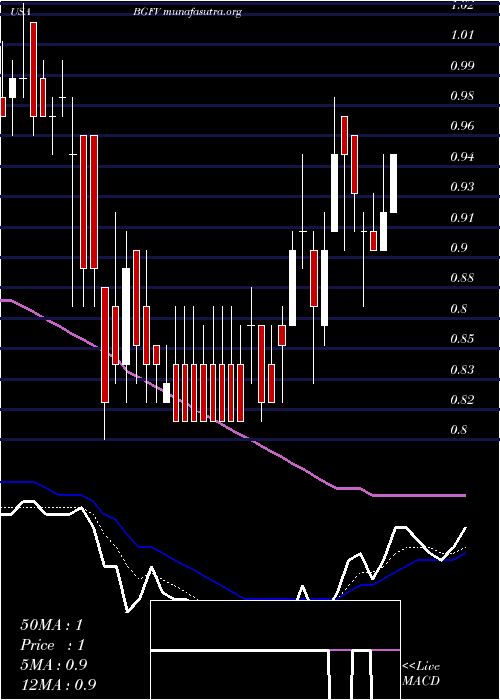Screen dimensions: 500x700
Task: Click the most recent white candlestick
Action: (393, 183)
